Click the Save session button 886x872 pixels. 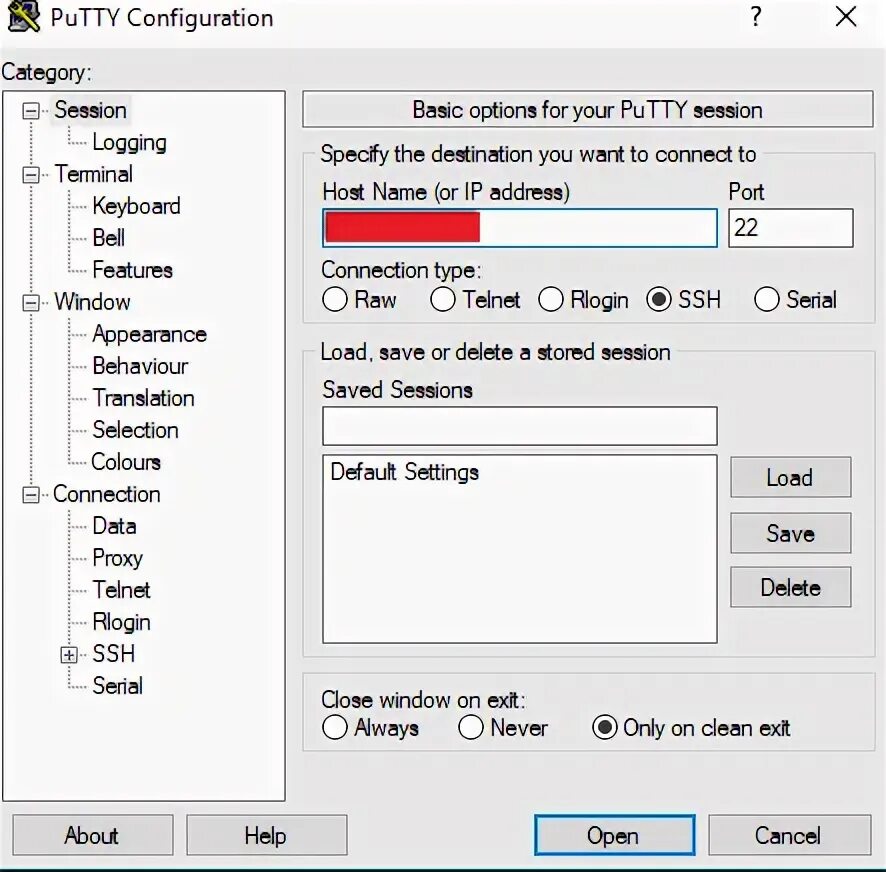coord(791,533)
